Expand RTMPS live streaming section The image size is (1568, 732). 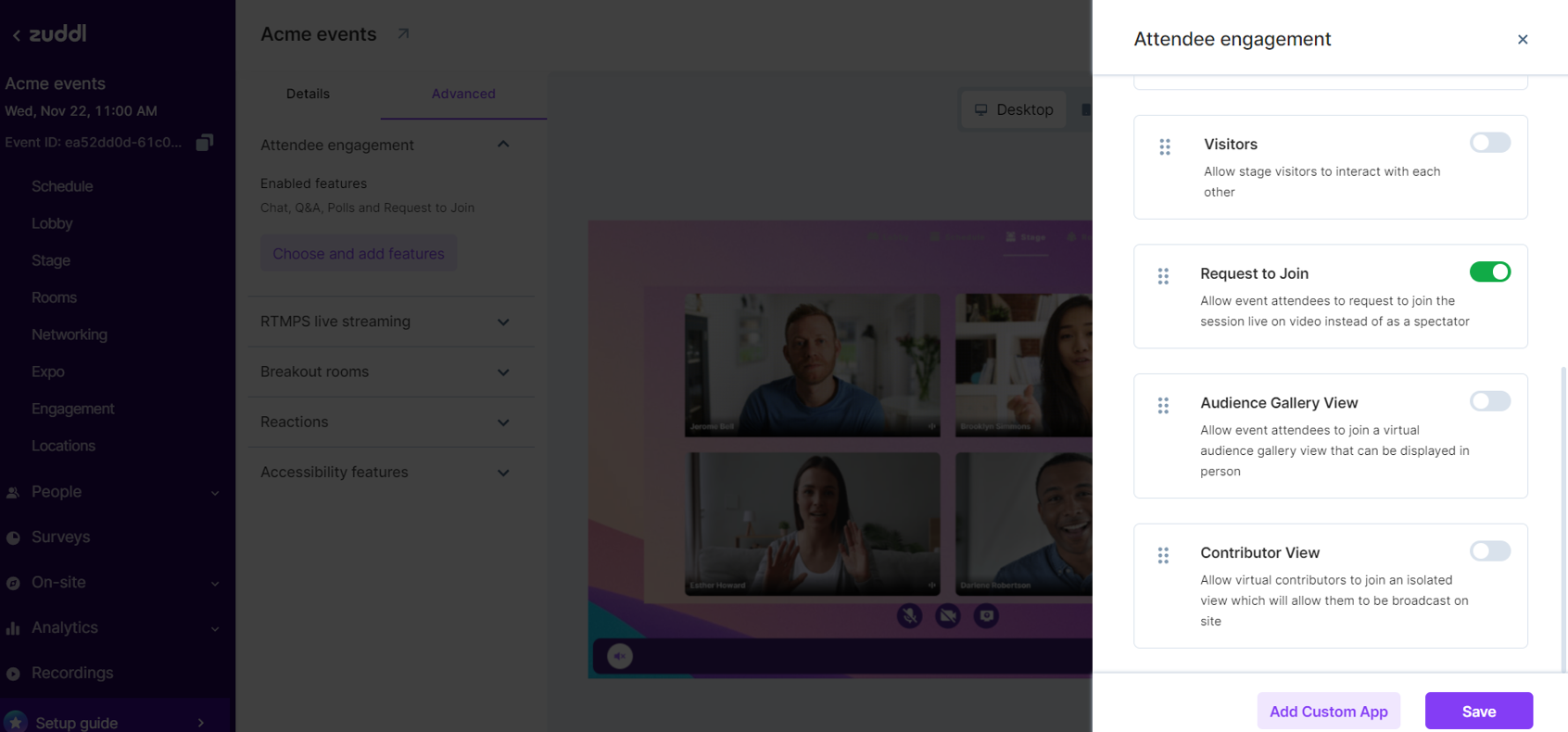coord(503,322)
